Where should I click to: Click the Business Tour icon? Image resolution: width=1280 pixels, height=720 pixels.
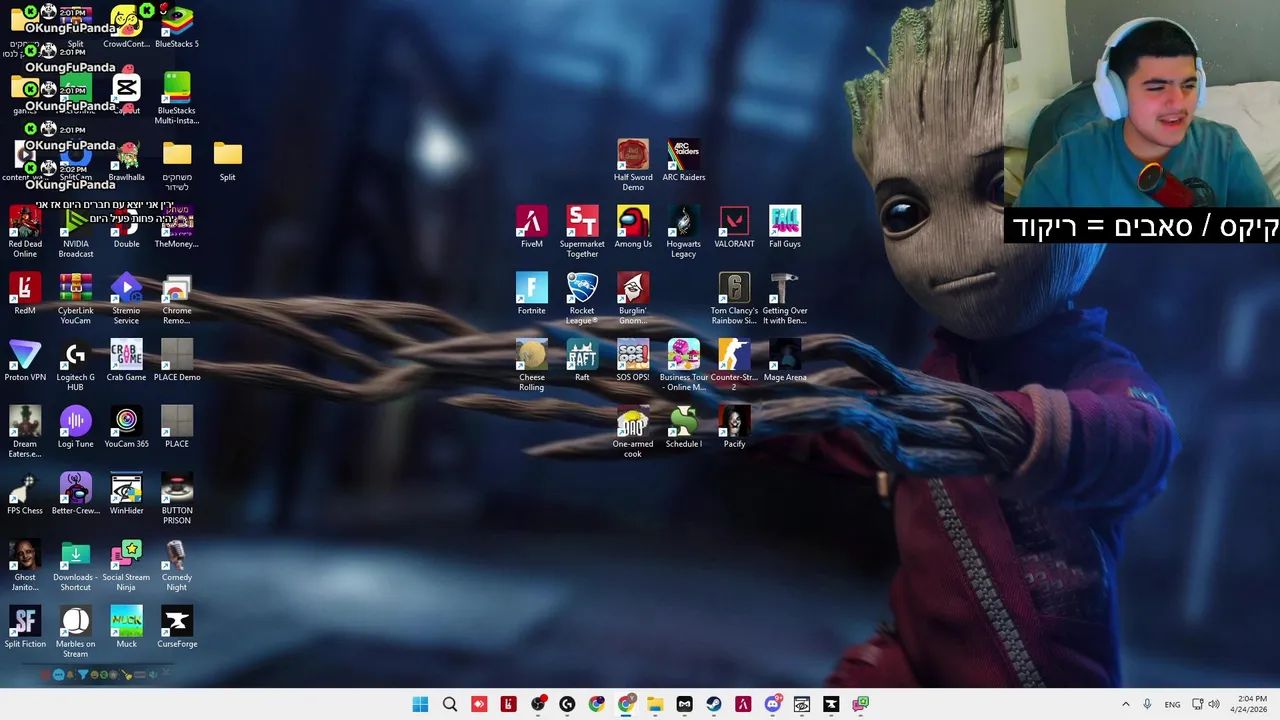[684, 366]
